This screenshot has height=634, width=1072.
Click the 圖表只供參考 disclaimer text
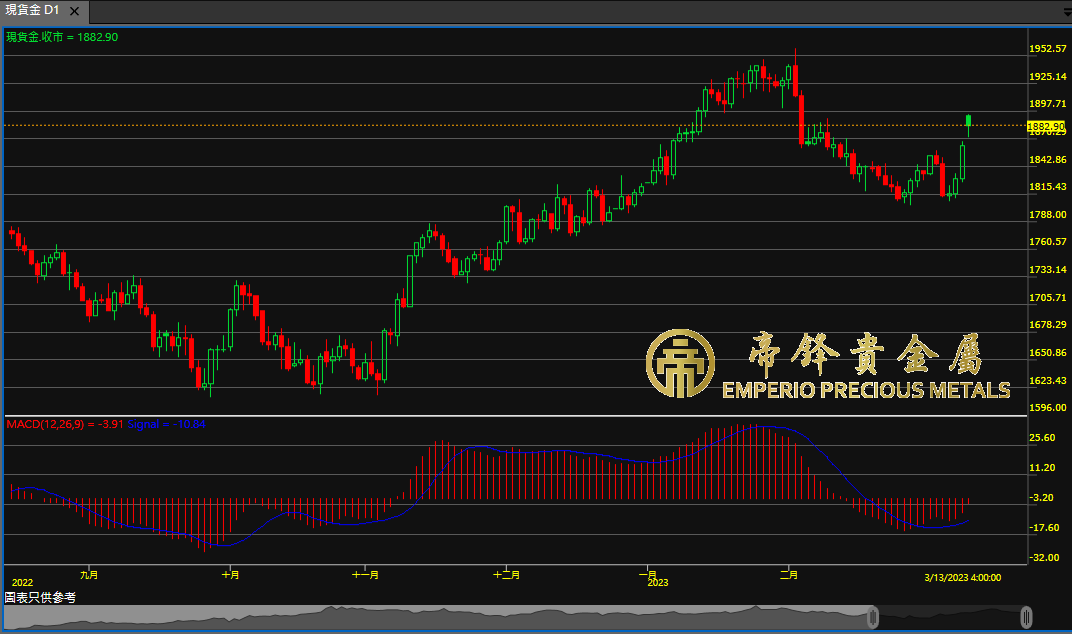pos(40,597)
